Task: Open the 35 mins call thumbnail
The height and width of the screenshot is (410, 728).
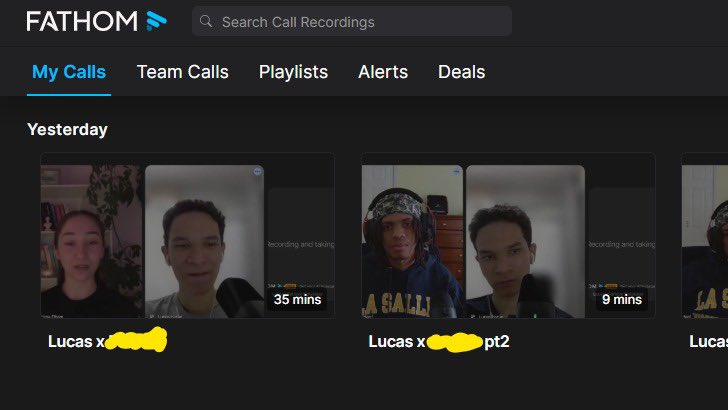Action: coord(188,235)
